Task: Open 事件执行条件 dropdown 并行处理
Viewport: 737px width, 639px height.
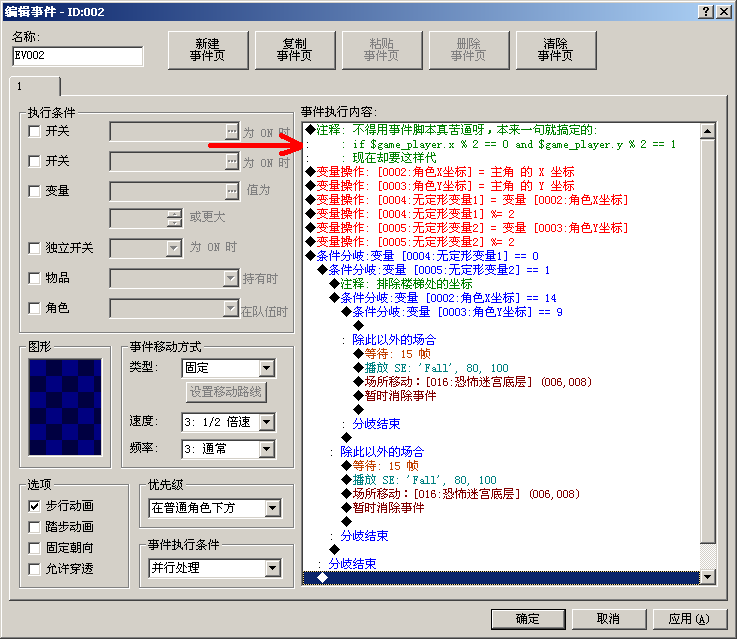Action: (x=273, y=568)
